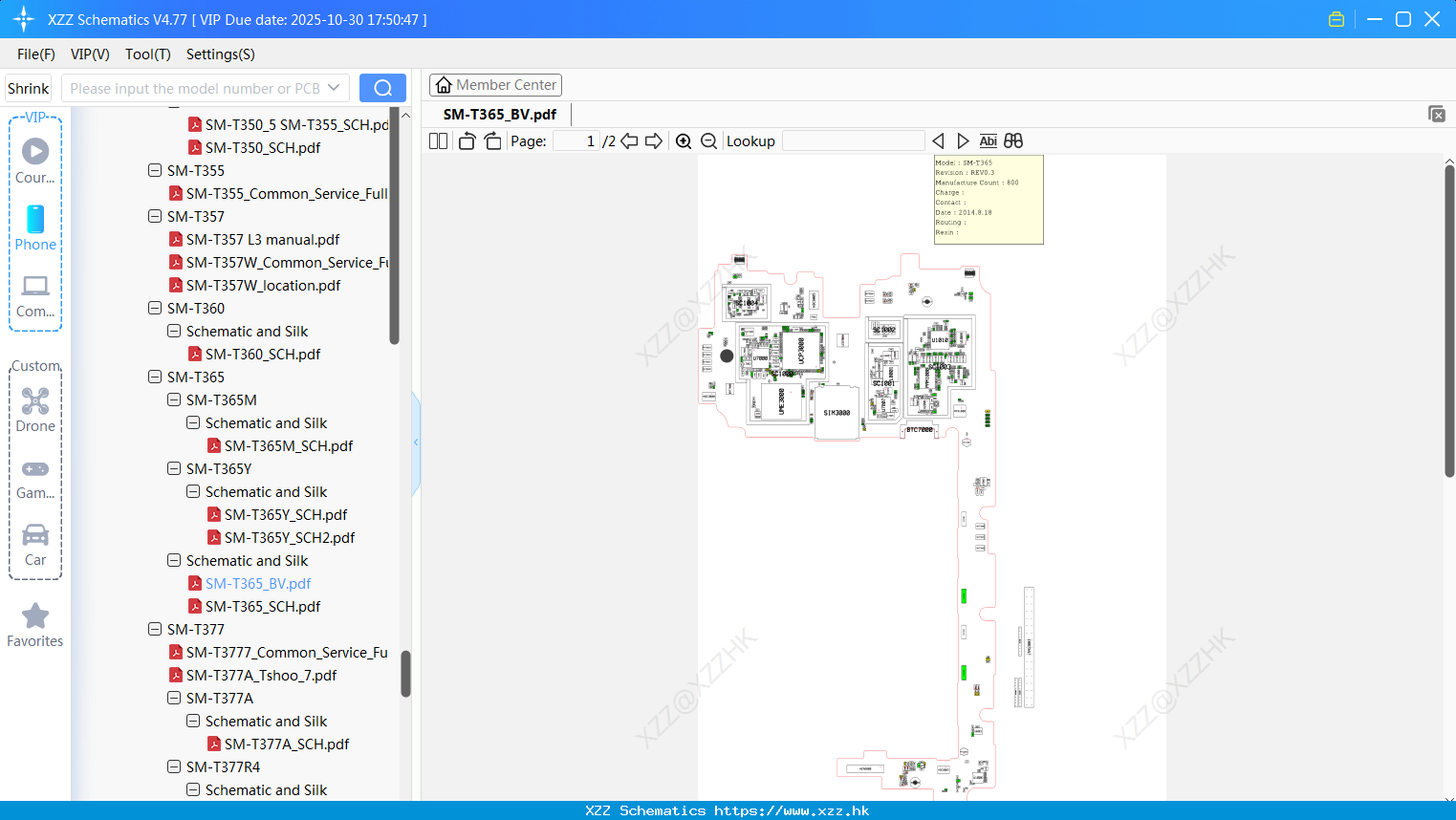Click the Page number field

coord(576,140)
